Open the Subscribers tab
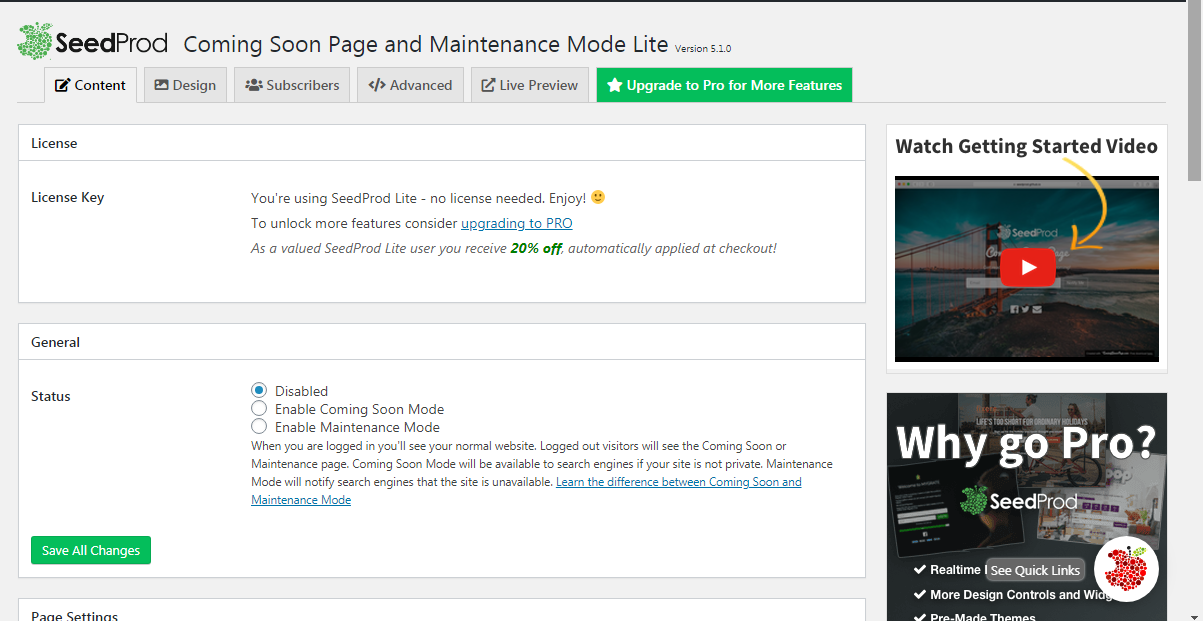This screenshot has height=621, width=1203. click(x=292, y=85)
